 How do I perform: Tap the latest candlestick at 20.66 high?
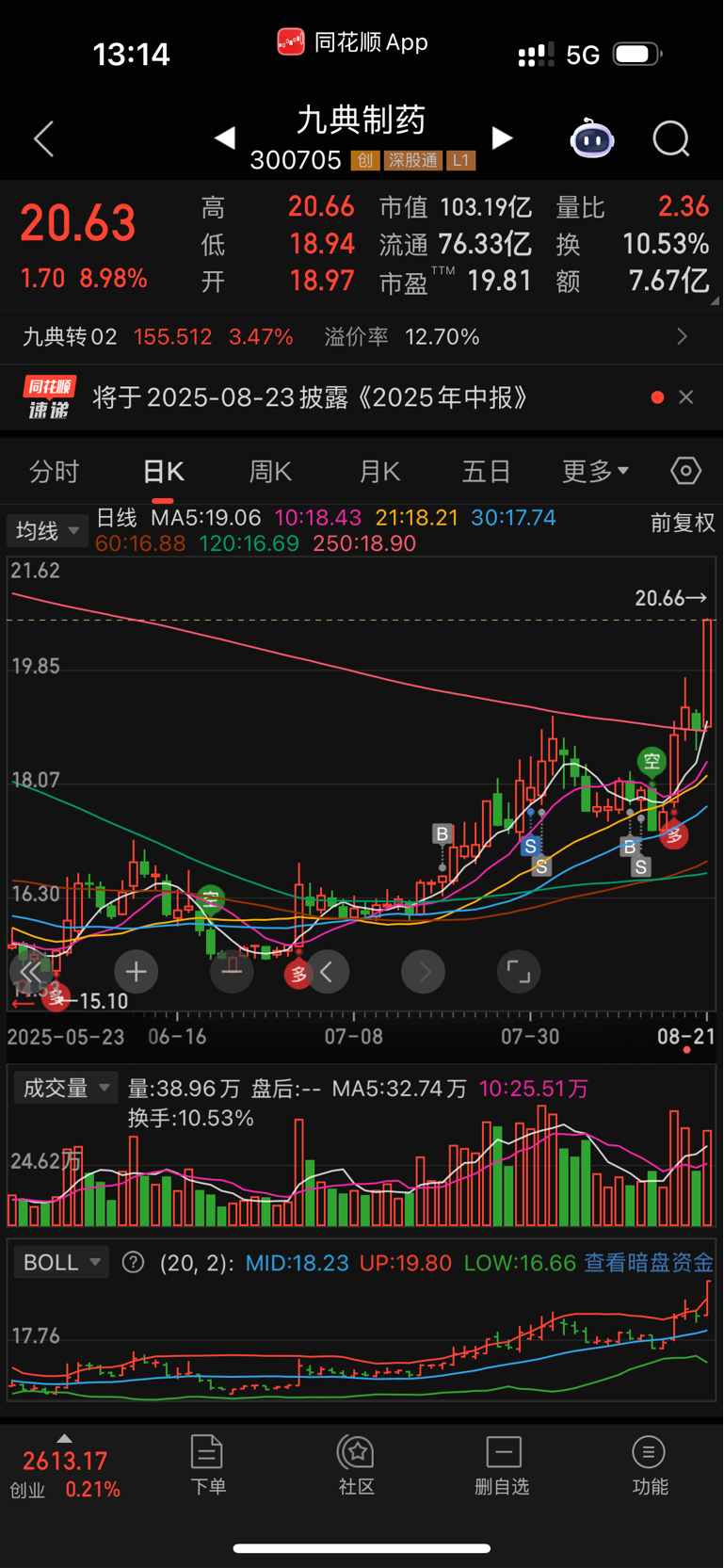click(x=707, y=673)
